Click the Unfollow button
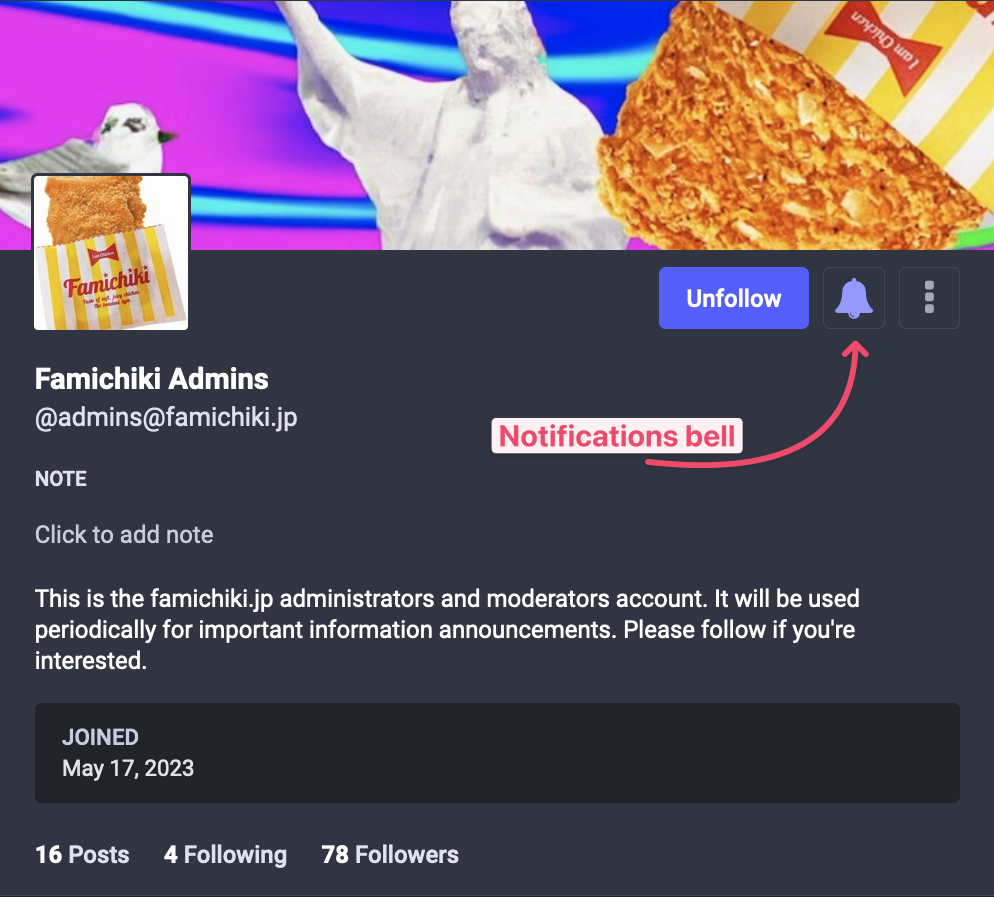This screenshot has width=994, height=897. point(733,298)
